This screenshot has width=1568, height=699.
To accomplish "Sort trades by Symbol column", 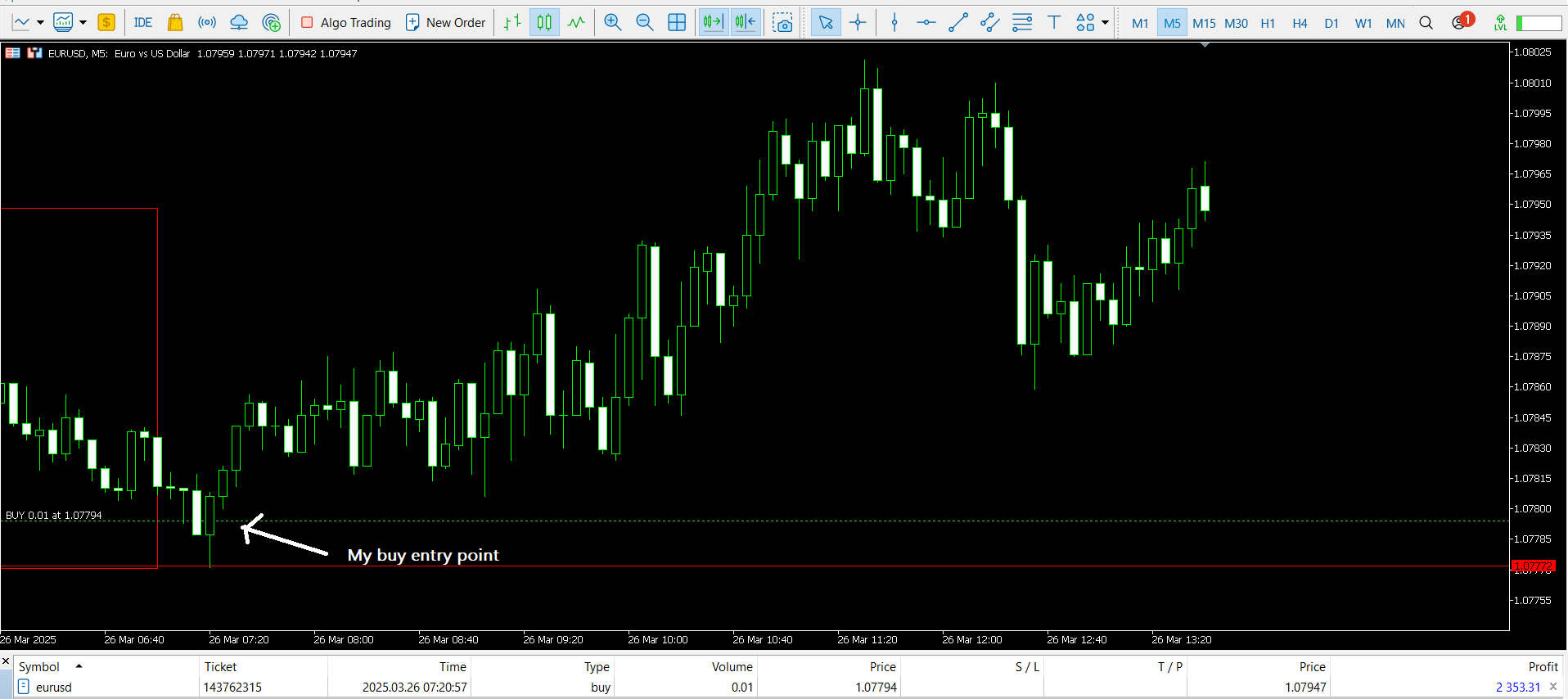I will pos(39,666).
